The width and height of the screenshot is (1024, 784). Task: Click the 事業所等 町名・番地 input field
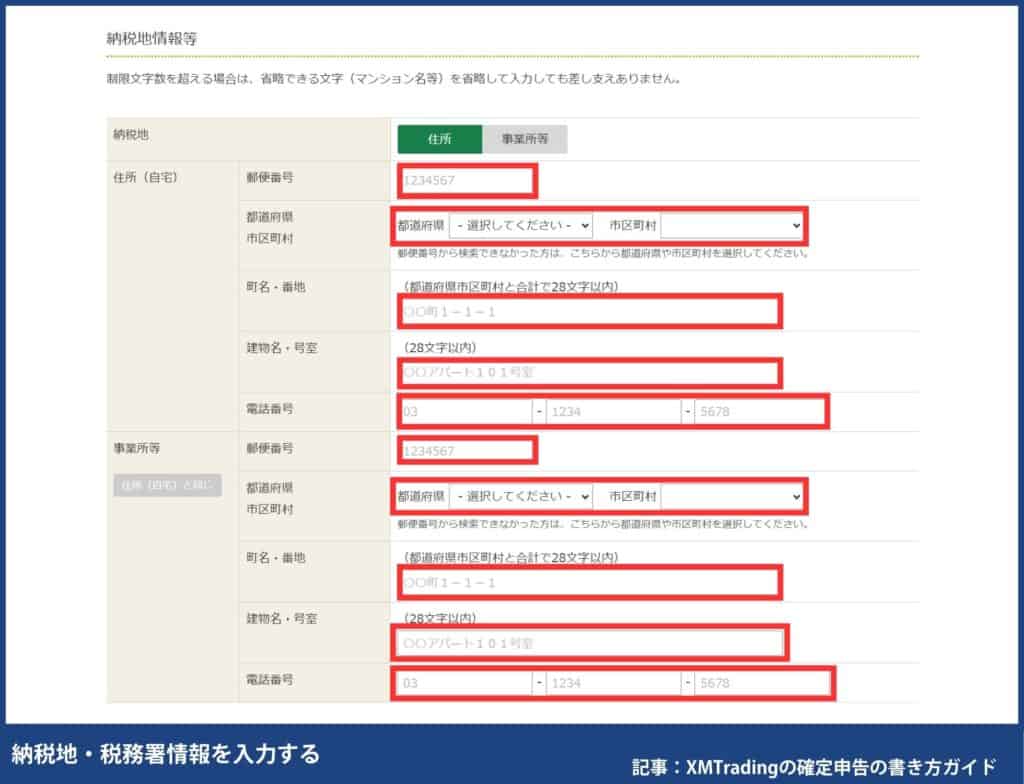tap(589, 583)
